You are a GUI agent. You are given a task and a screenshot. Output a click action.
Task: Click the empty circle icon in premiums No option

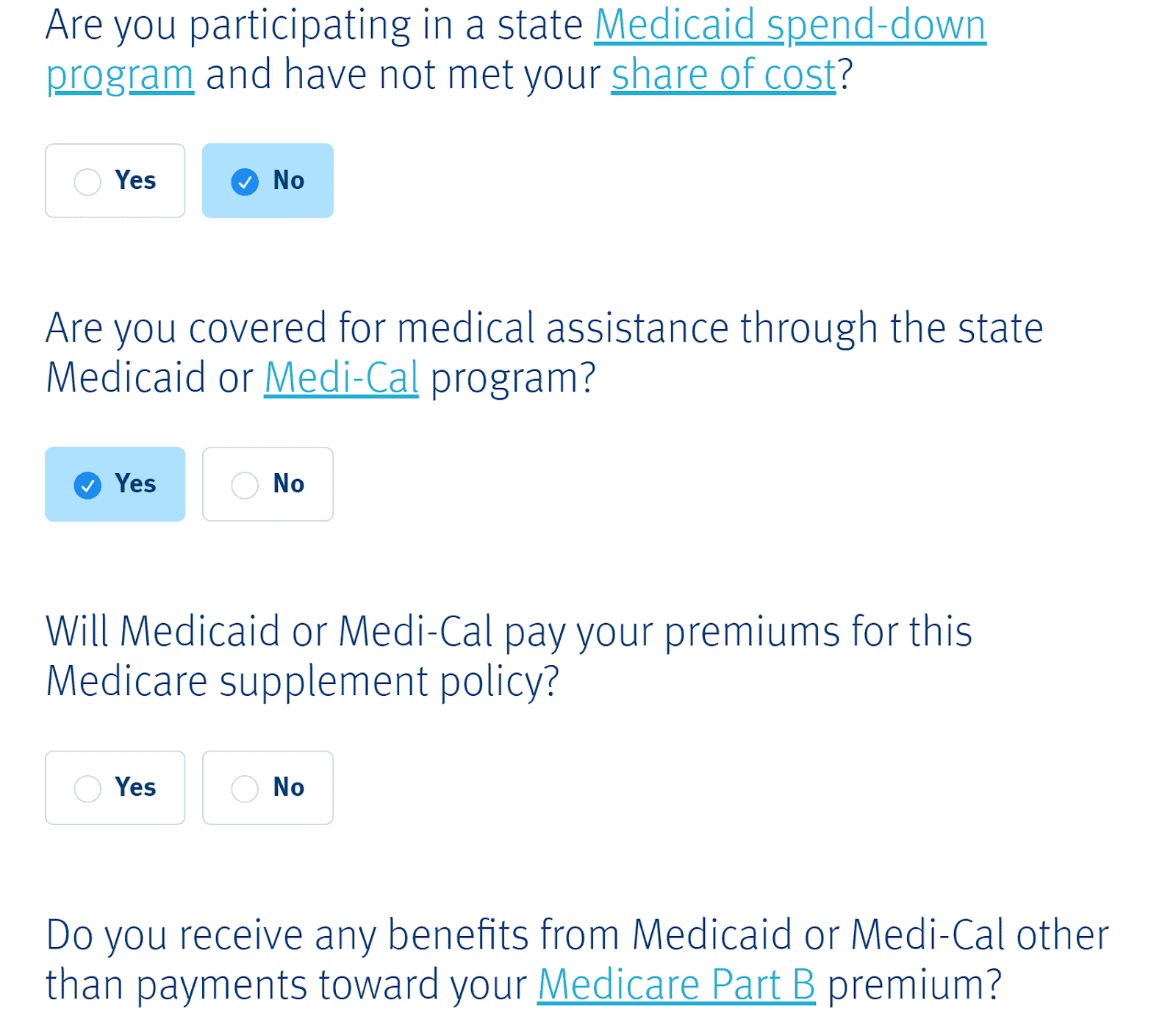(x=245, y=788)
